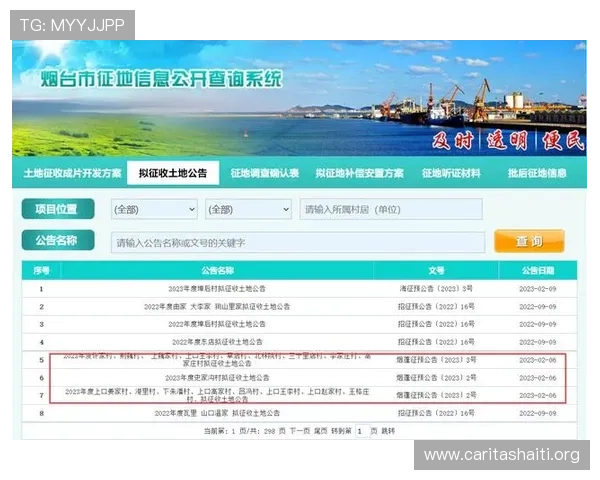This screenshot has height=480, width=600.
Task: Jump to the last page via 尾页
Action: (320, 431)
